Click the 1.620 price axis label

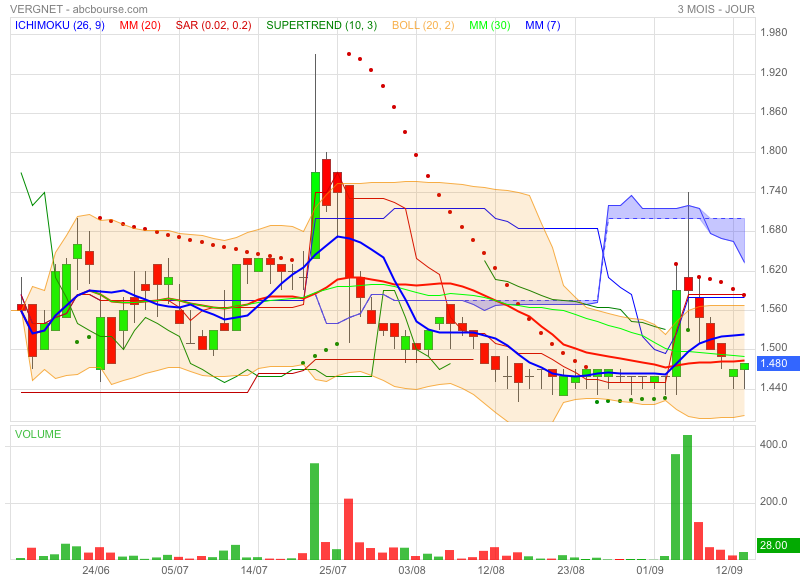(x=773, y=269)
